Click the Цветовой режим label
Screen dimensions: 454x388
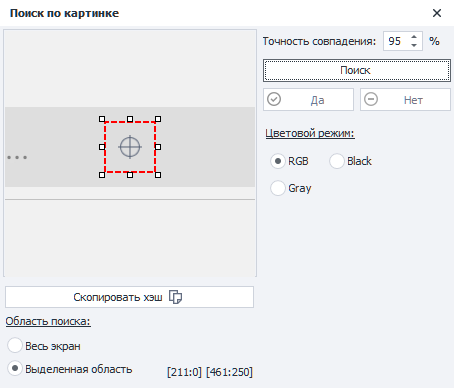(310, 133)
